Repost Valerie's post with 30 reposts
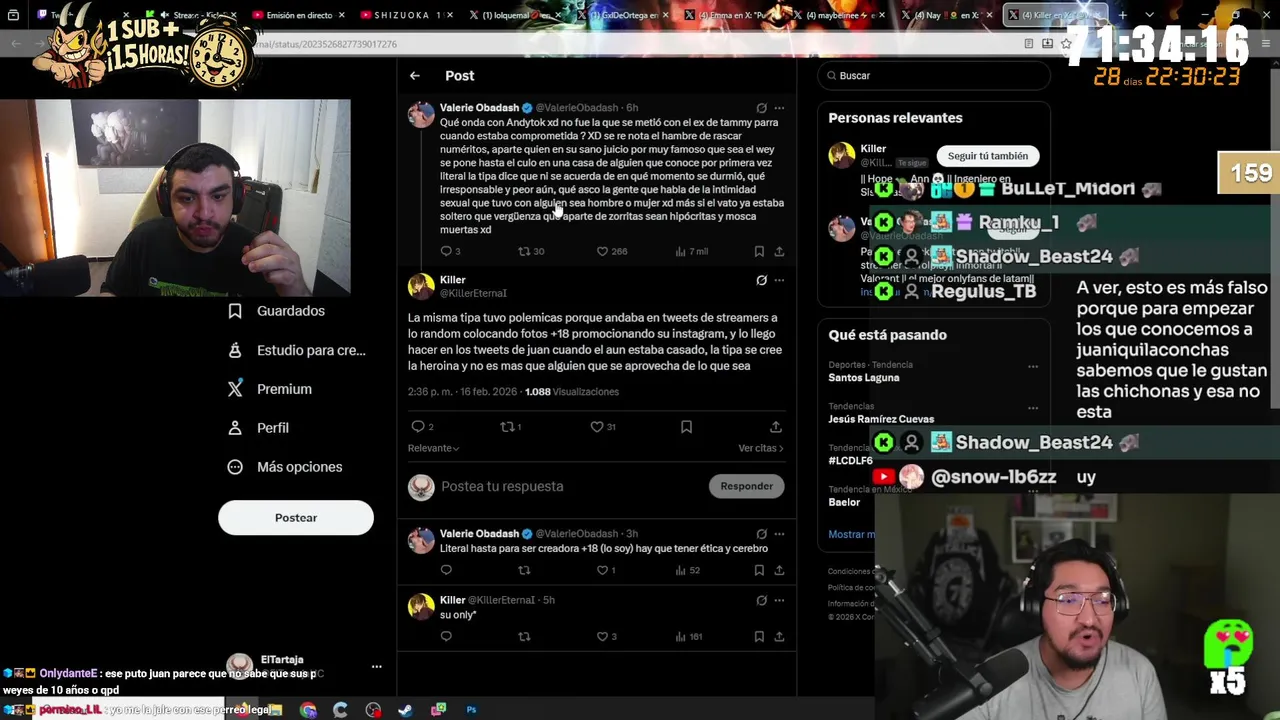Viewport: 1280px width, 720px height. (530, 251)
